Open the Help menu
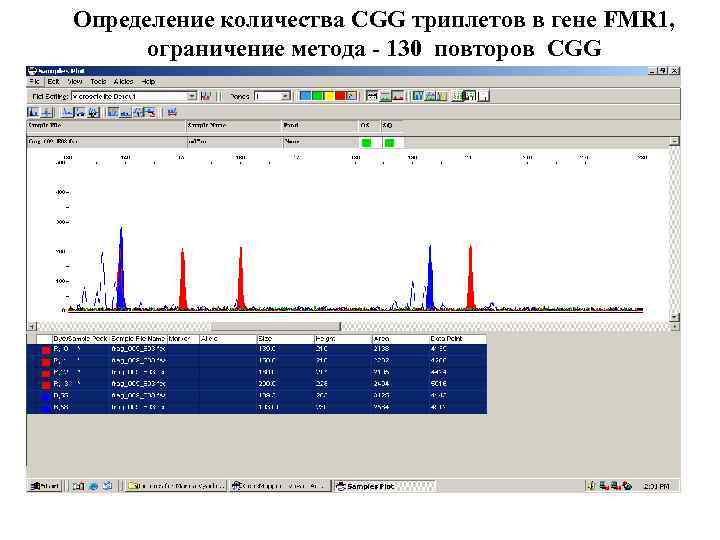 [148, 81]
